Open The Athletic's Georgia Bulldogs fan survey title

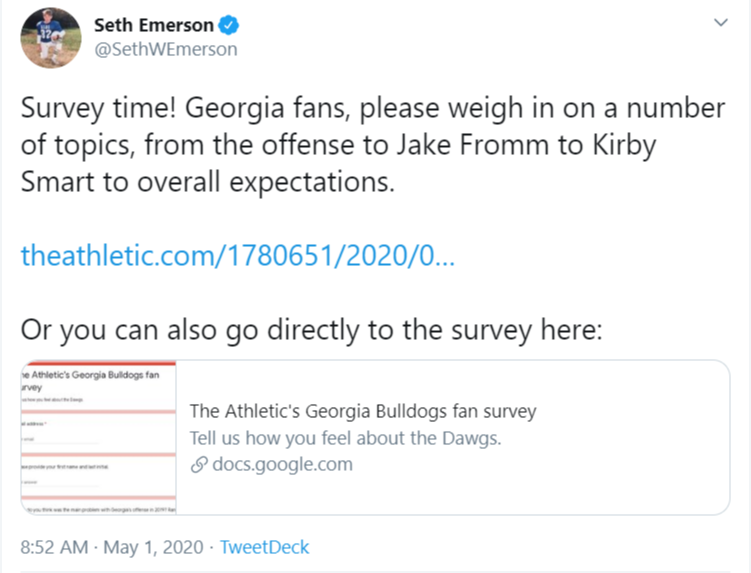click(362, 411)
